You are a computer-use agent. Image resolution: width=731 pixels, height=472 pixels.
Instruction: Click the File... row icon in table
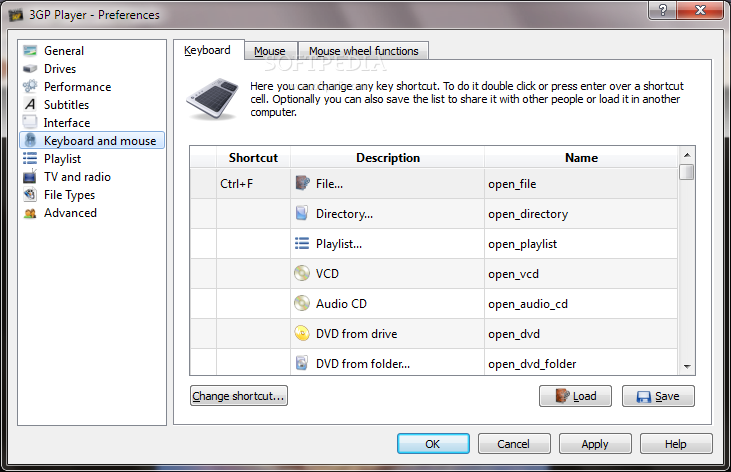coord(302,183)
